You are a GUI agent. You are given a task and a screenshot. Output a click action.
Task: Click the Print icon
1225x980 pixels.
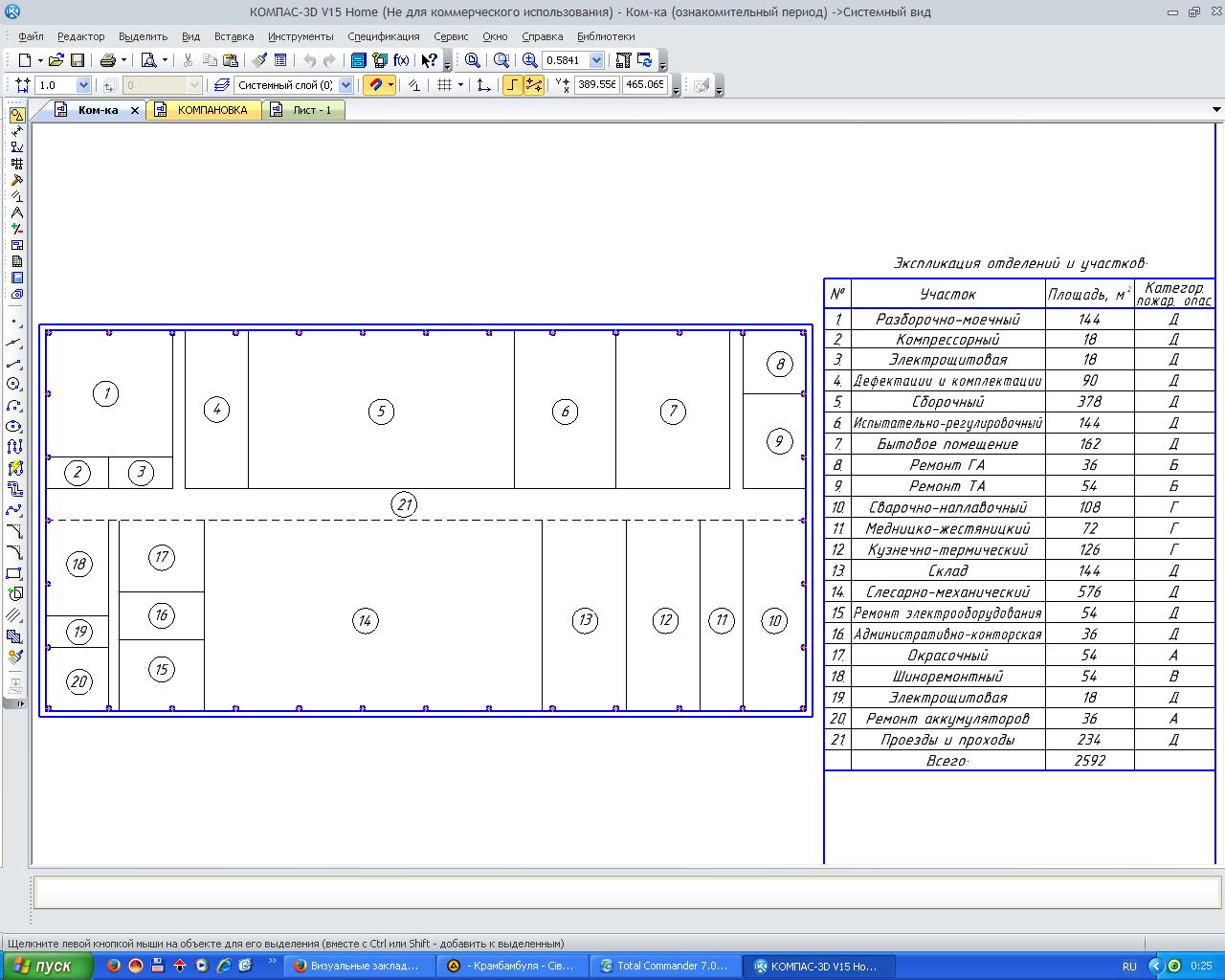[108, 60]
